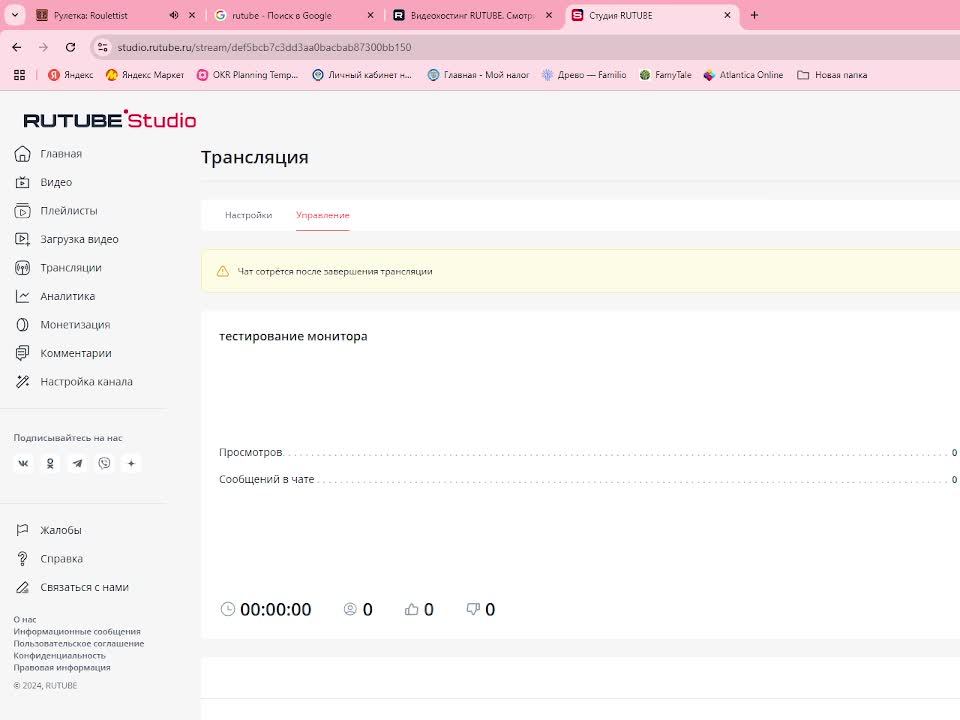This screenshot has width=960, height=720.
Task: Reload the page with refresh button
Action: click(x=70, y=47)
